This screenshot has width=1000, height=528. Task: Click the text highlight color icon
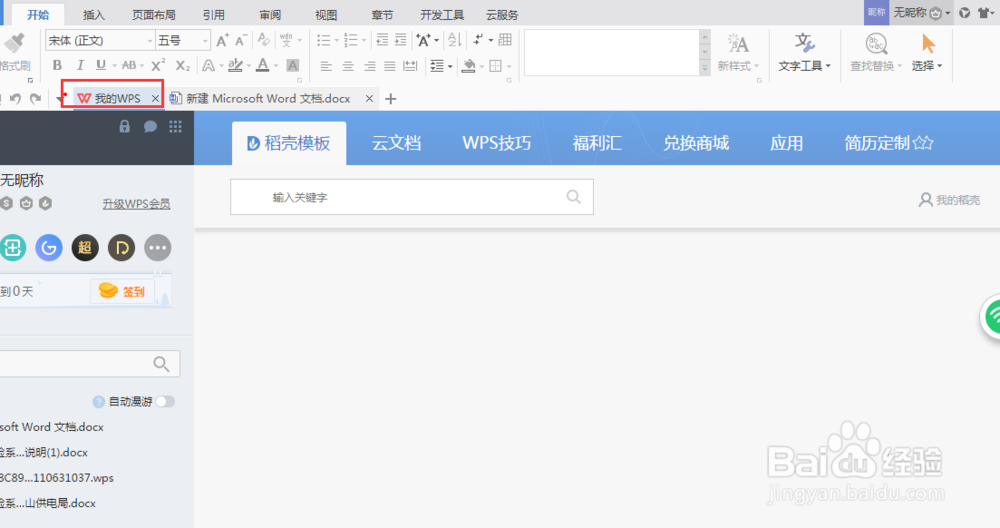click(x=235, y=65)
